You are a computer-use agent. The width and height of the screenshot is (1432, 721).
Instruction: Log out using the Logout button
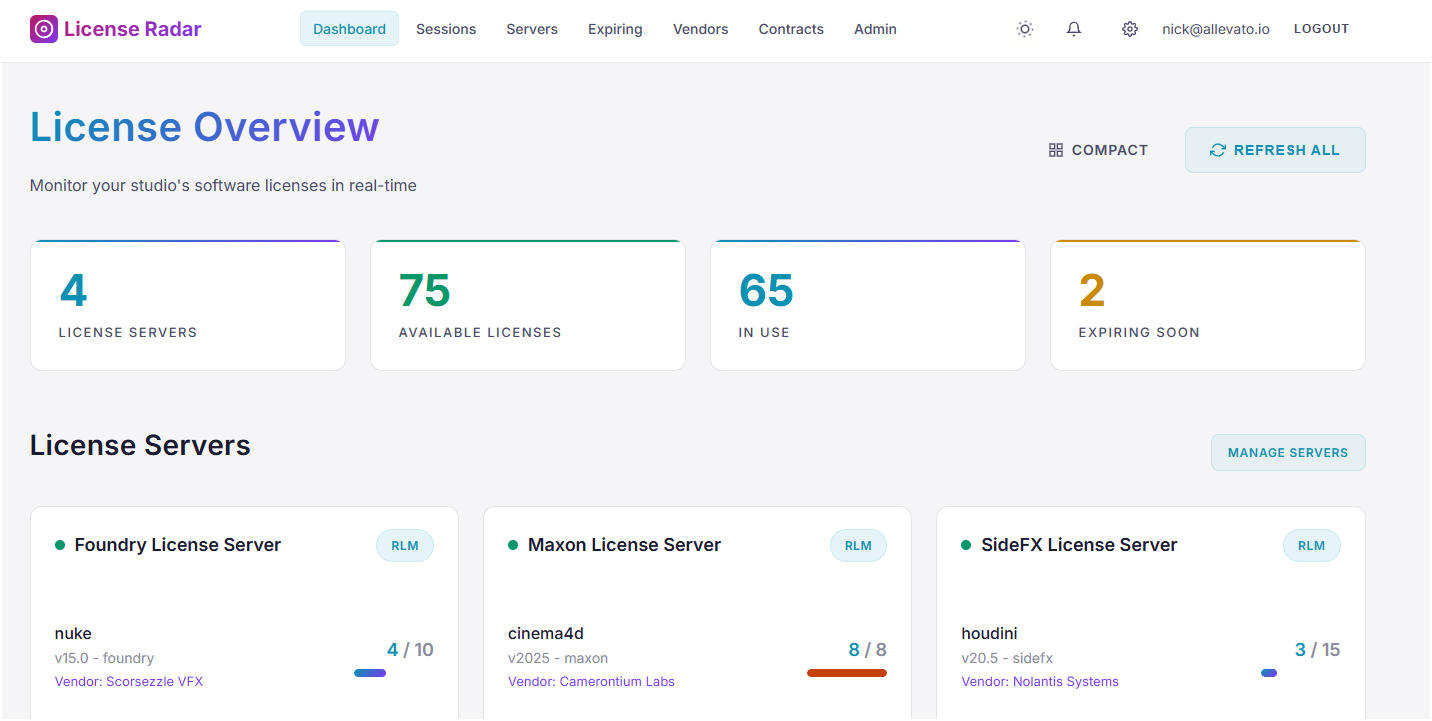pos(1321,29)
